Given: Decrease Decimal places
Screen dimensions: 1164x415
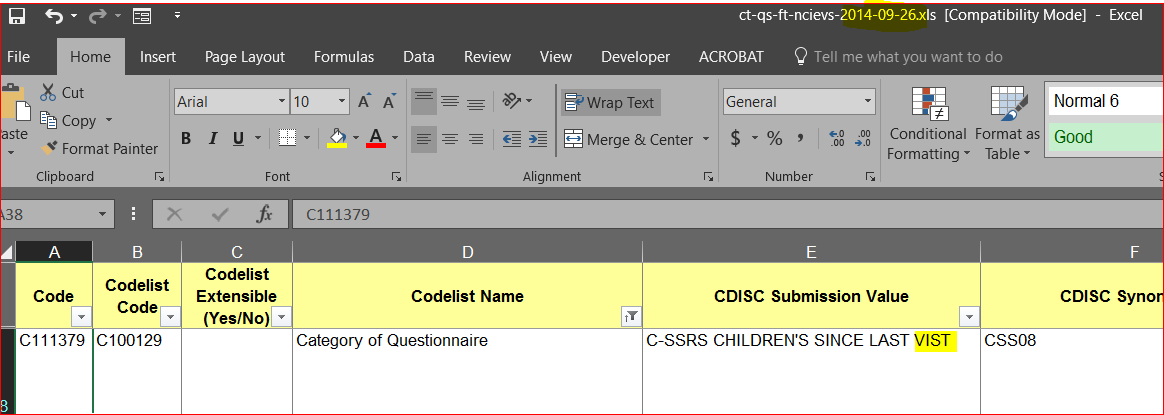Looking at the screenshot, I should coord(863,139).
